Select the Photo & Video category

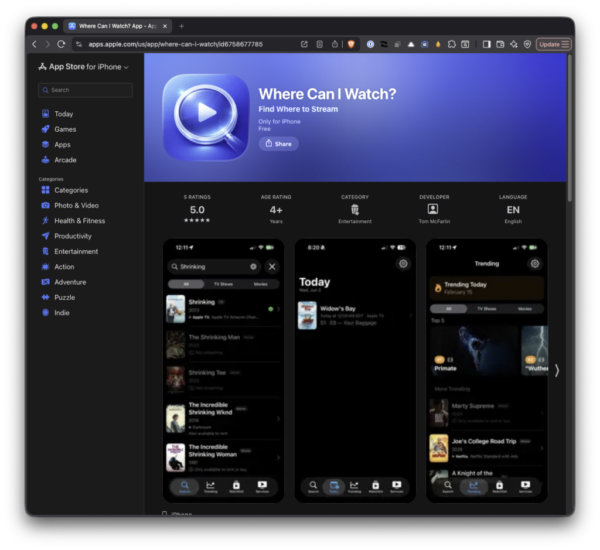pos(70,206)
